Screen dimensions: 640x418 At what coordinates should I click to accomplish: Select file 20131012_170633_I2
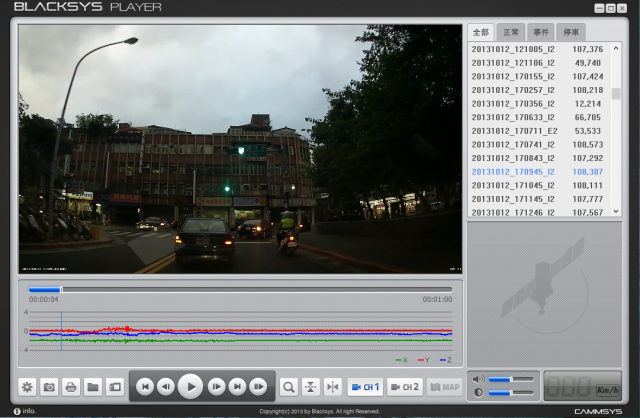540,117
